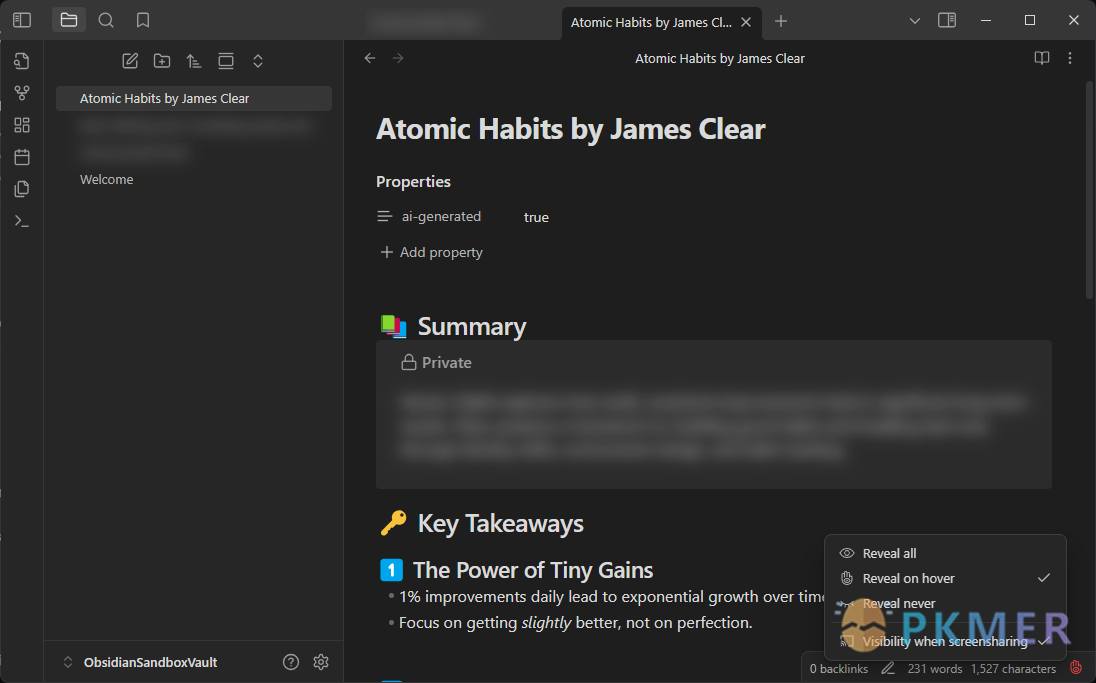Image resolution: width=1096 pixels, height=683 pixels.
Task: Navigate forward with the right arrow
Action: pos(398,58)
